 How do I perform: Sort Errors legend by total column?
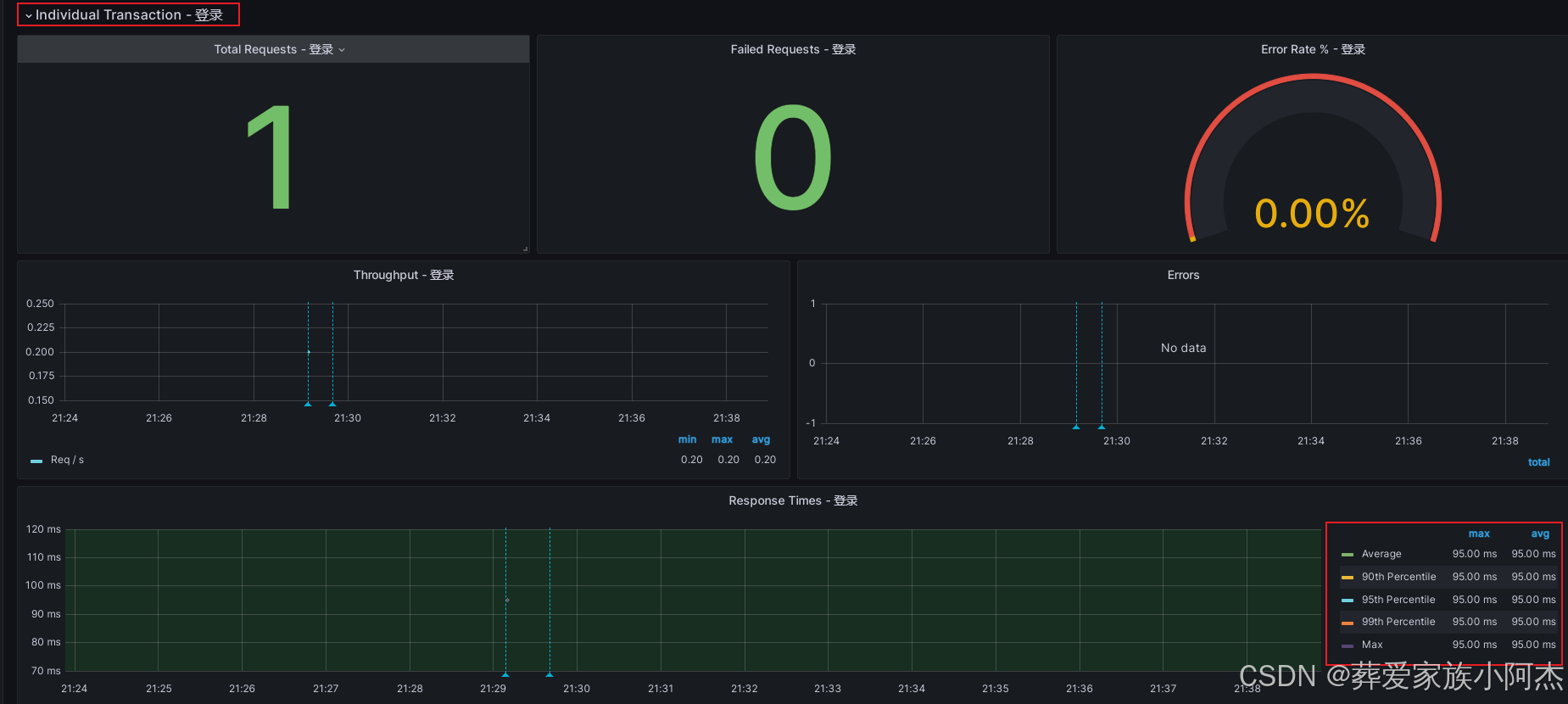[1538, 462]
